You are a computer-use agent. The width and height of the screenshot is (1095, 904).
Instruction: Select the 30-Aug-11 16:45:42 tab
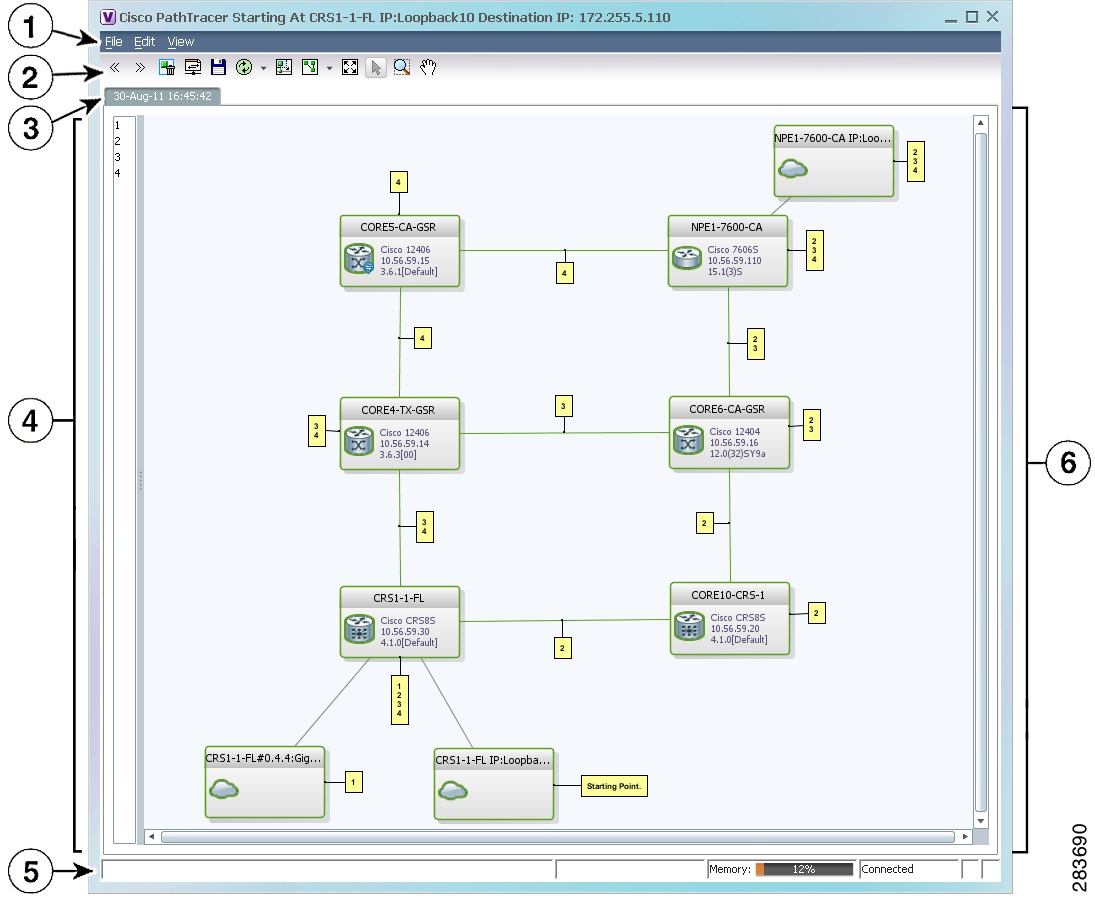(x=162, y=96)
